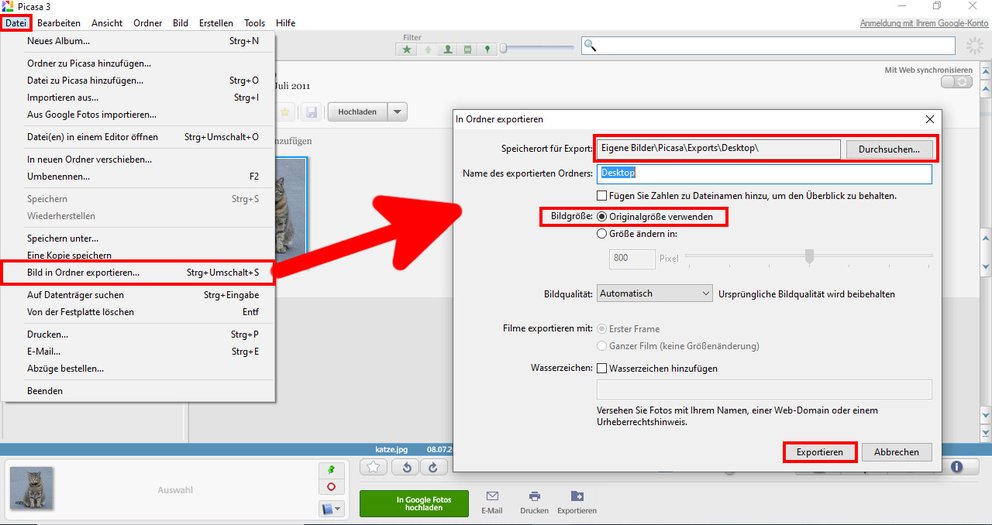The width and height of the screenshot is (992, 525).
Task: Click the Durchsuchen button
Action: point(889,149)
